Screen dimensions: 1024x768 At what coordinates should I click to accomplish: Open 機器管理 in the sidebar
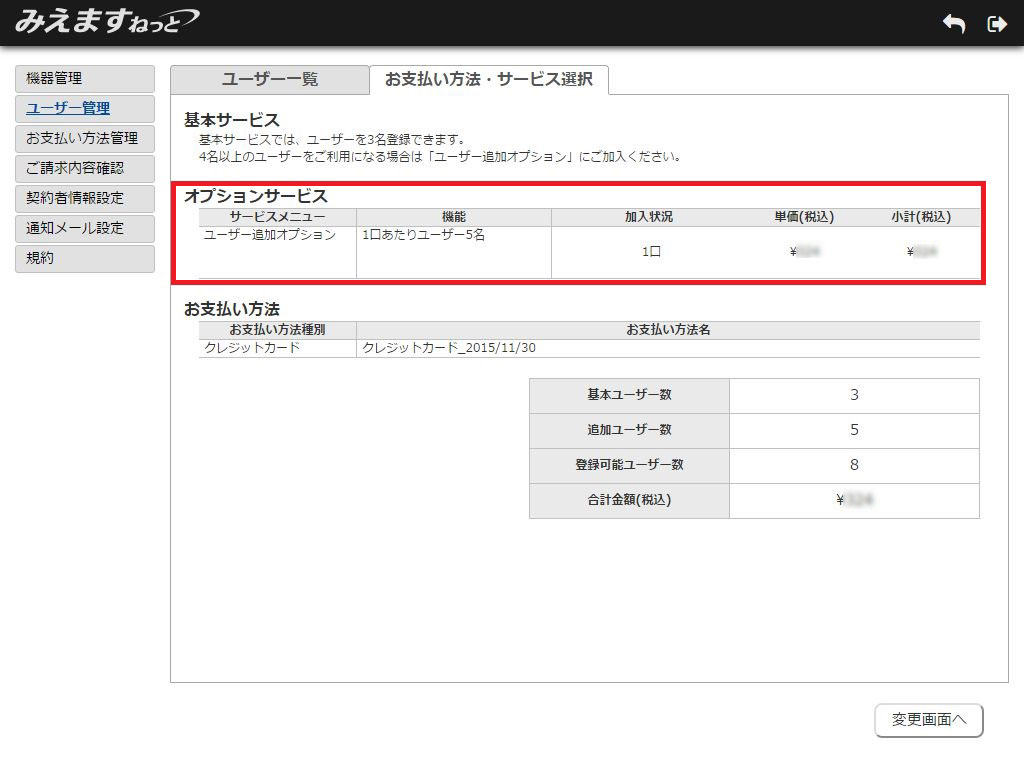(85, 79)
